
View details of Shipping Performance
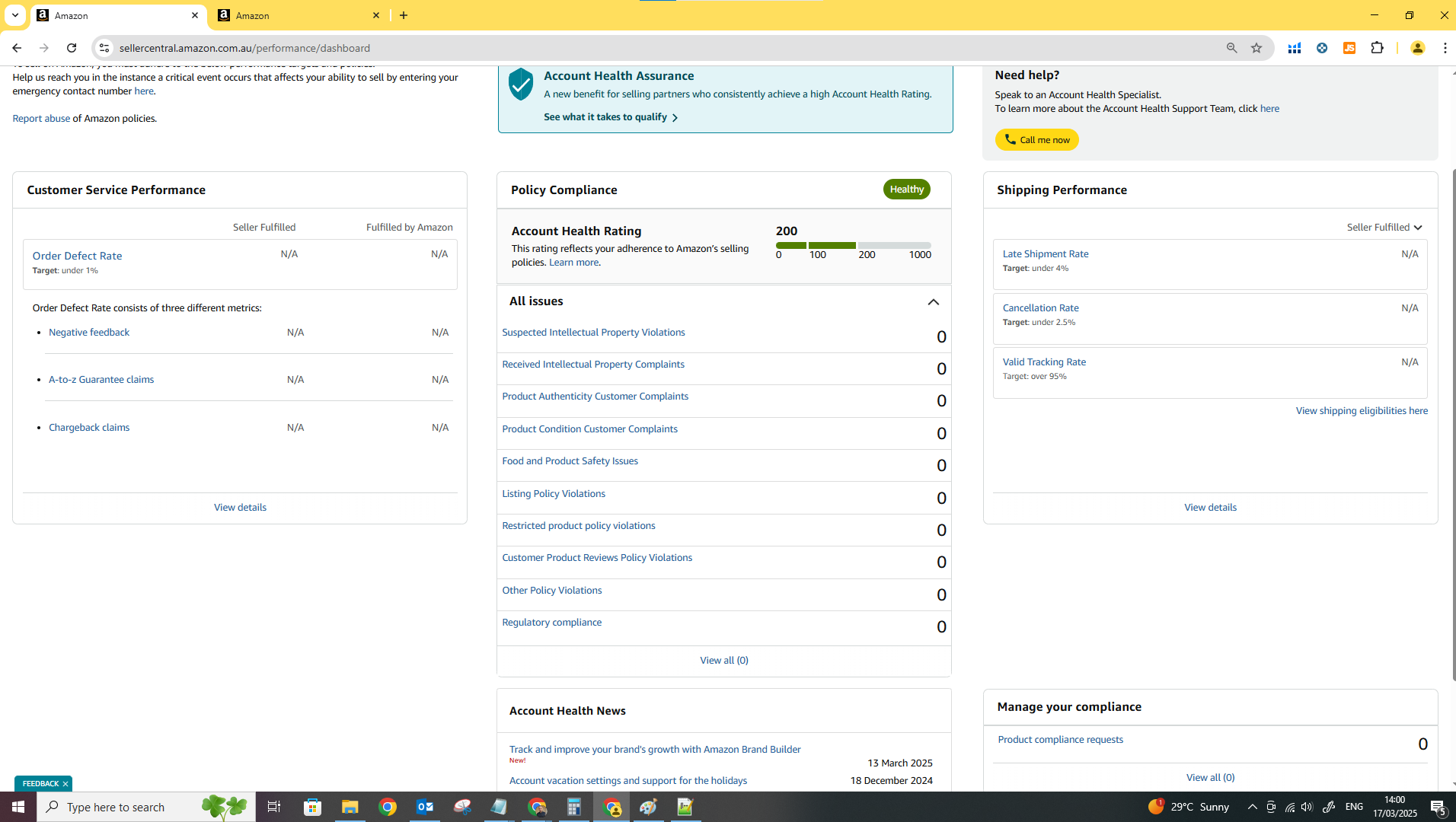click(1210, 508)
